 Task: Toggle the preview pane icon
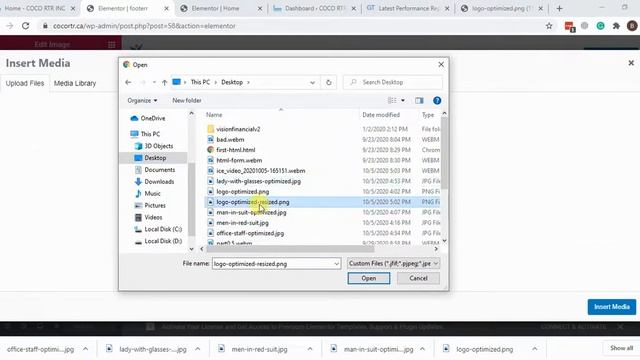pos(419,100)
